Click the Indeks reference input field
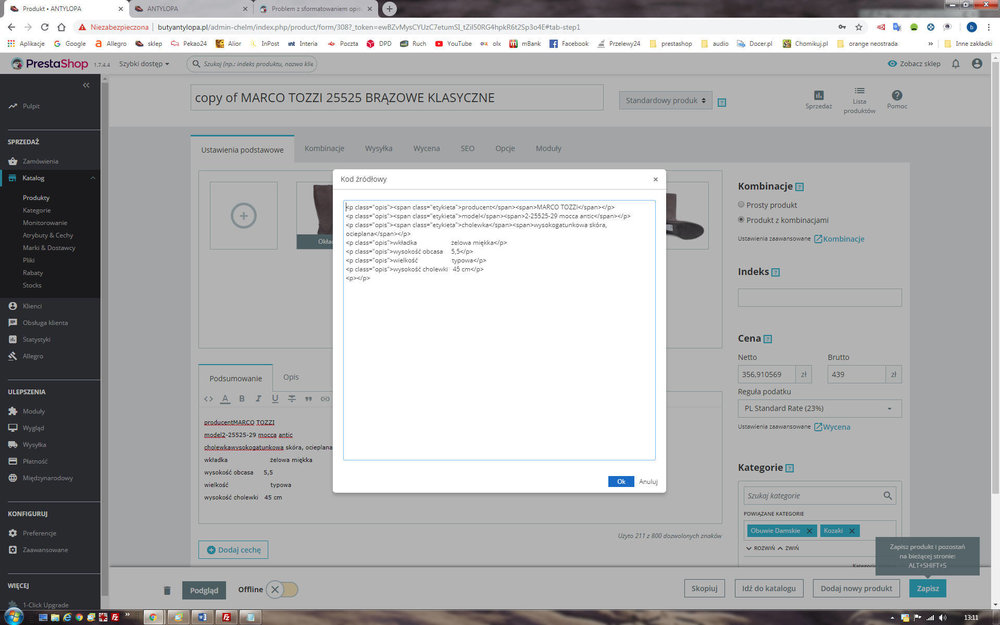The width and height of the screenshot is (1000, 625). pos(820,297)
